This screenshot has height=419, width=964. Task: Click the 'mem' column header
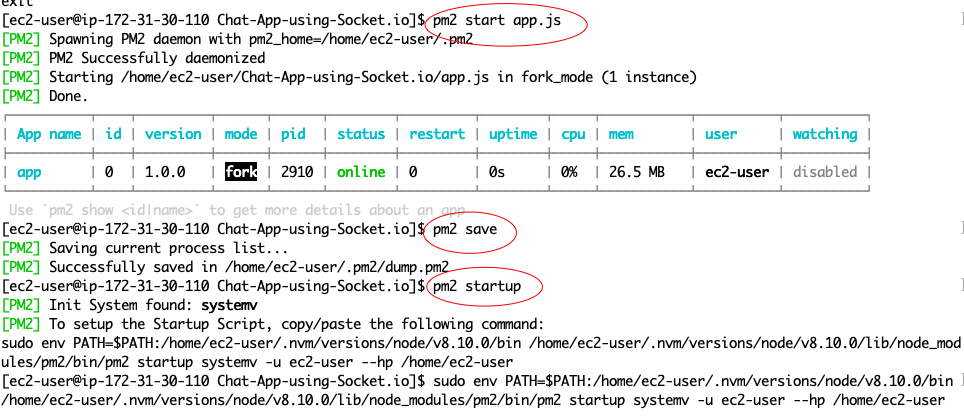point(621,134)
